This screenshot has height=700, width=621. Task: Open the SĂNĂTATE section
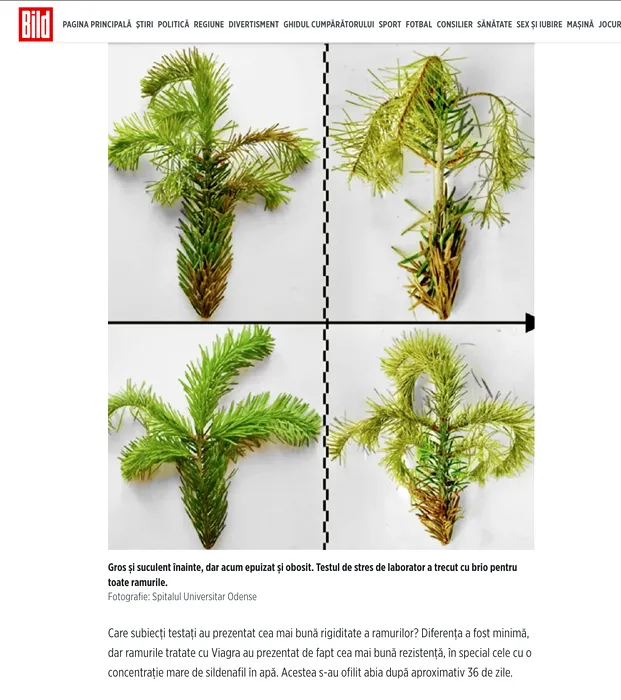point(495,25)
